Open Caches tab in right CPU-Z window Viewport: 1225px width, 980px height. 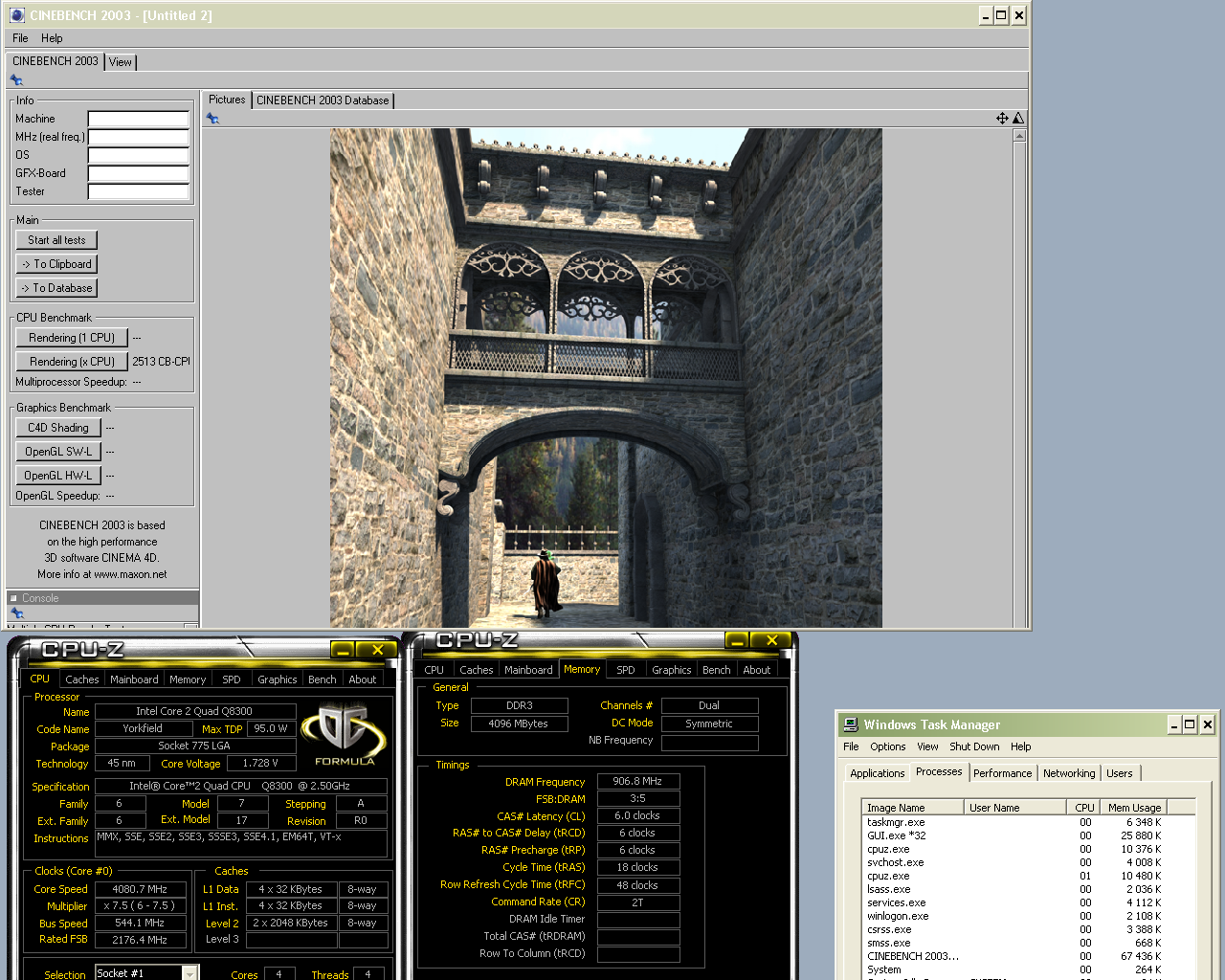477,670
